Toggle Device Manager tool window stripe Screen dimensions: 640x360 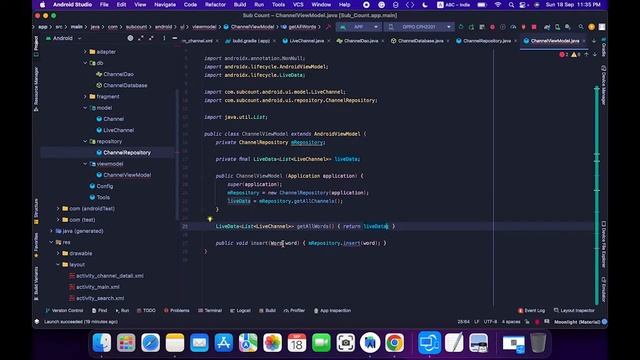point(603,85)
